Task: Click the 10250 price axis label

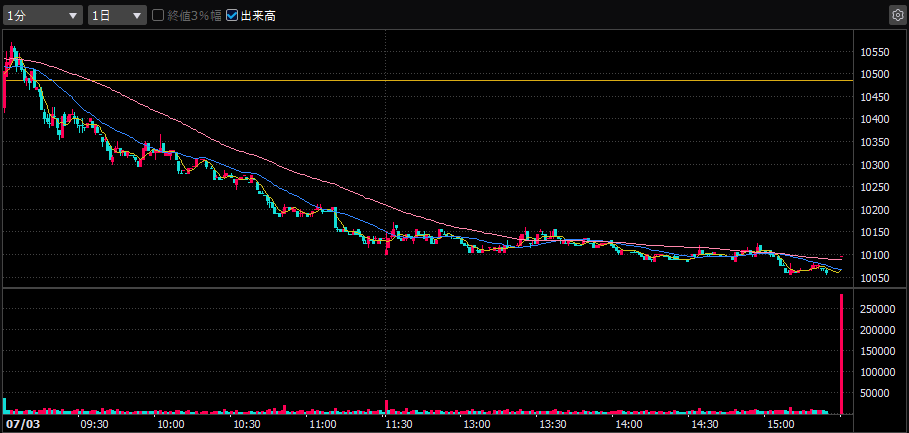Action: [874, 187]
